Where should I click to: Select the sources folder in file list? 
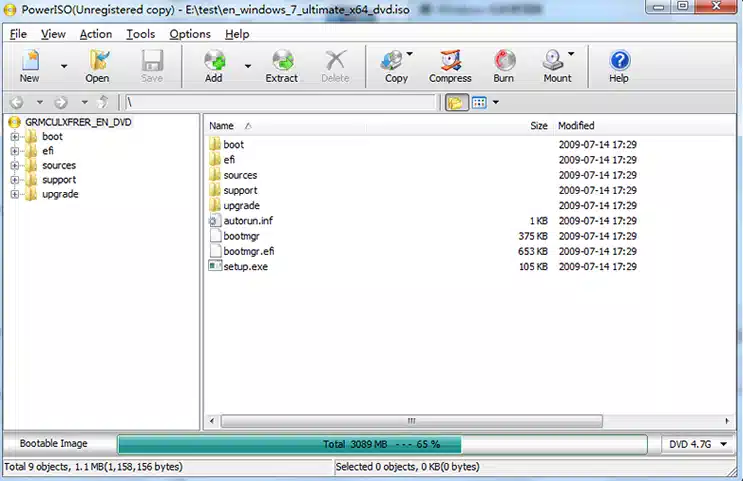[240, 175]
